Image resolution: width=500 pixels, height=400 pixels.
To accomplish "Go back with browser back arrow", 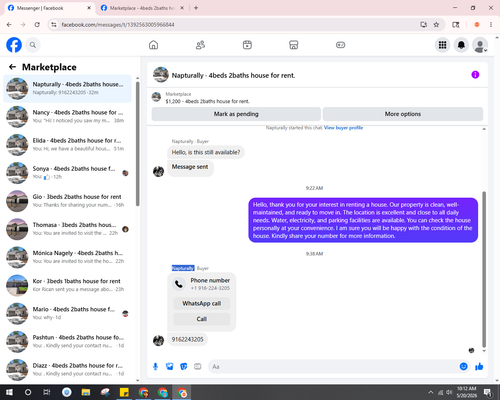I will [9, 25].
